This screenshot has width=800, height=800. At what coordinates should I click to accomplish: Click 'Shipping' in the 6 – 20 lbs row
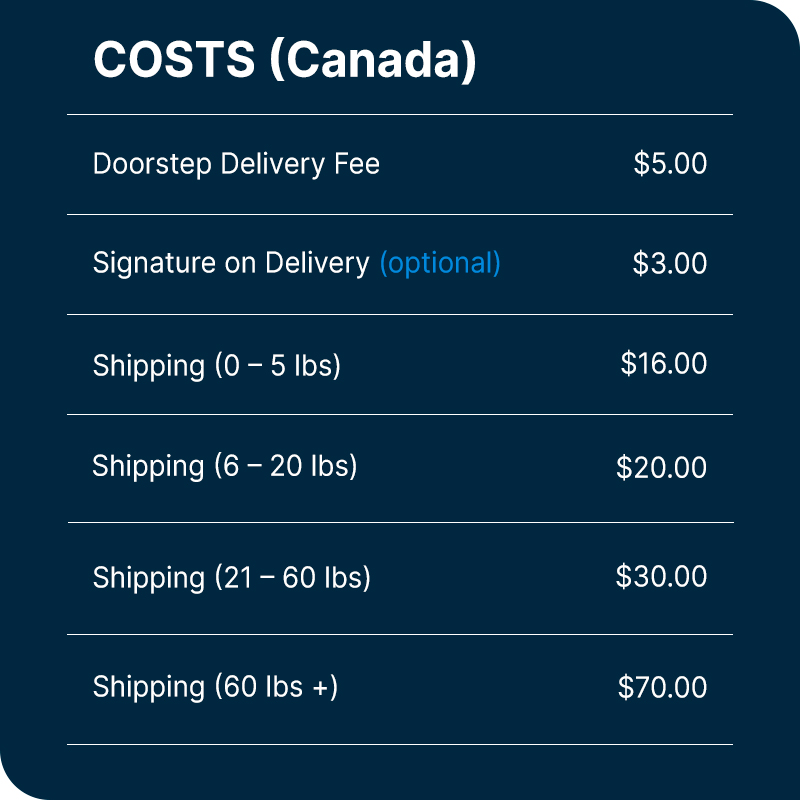[148, 467]
